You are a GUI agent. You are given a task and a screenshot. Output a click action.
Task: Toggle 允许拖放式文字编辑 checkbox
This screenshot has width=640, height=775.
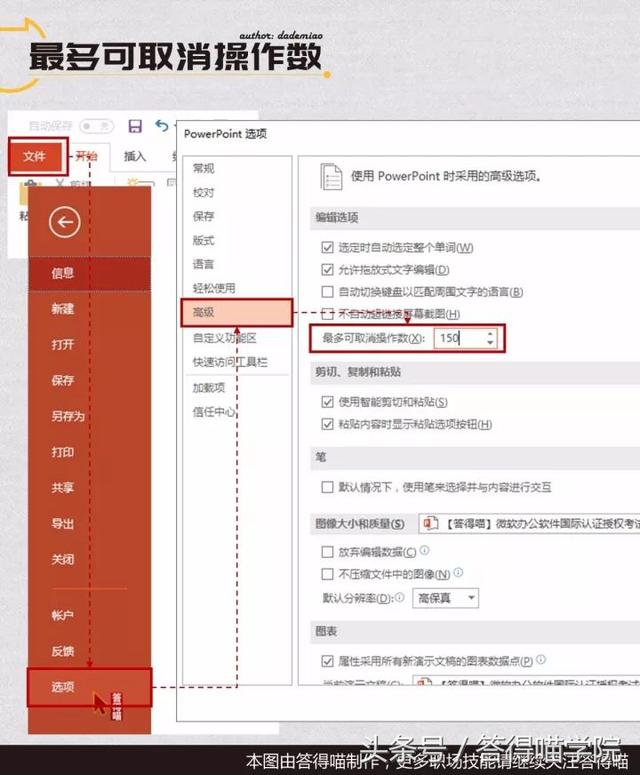tap(327, 270)
